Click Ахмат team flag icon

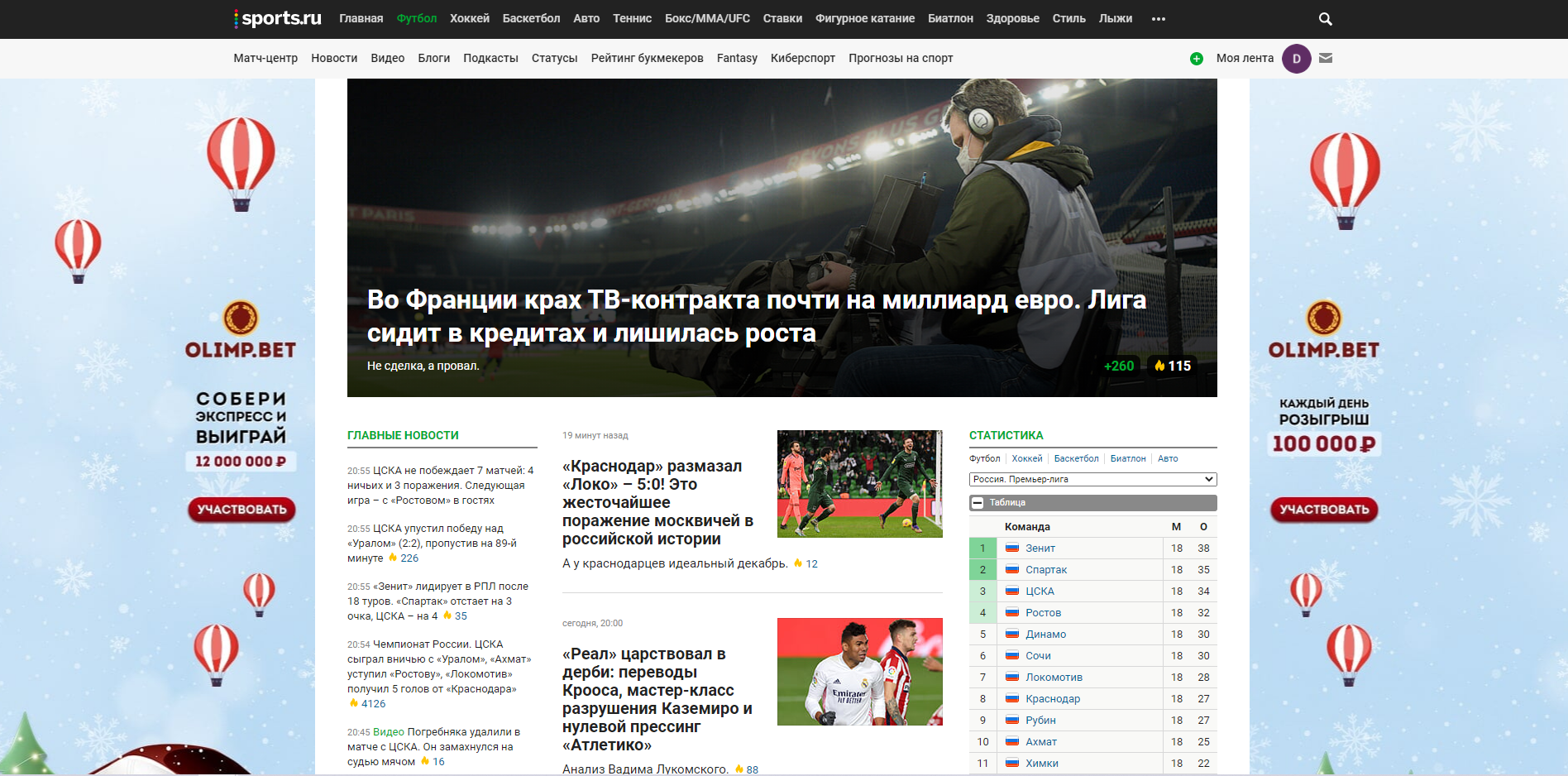pyautogui.click(x=1011, y=741)
